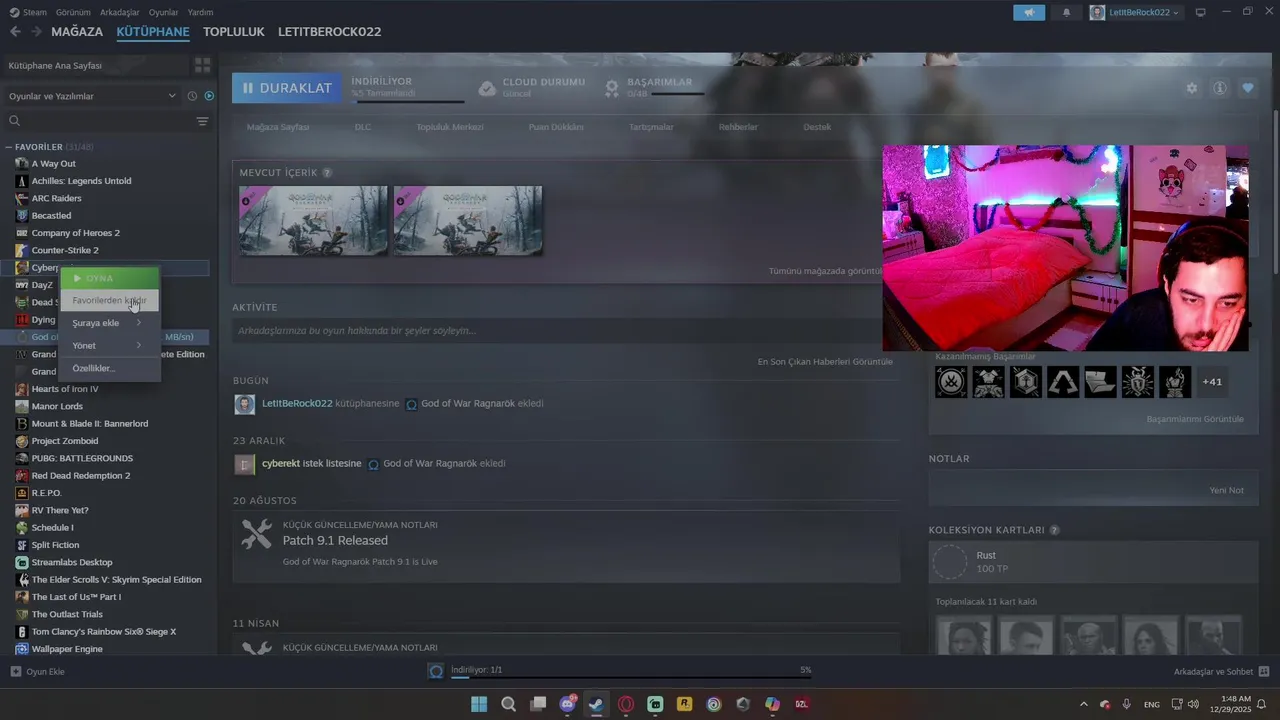Open the TOPLULUK tab
Viewport: 1280px width, 720px height.
pos(233,32)
